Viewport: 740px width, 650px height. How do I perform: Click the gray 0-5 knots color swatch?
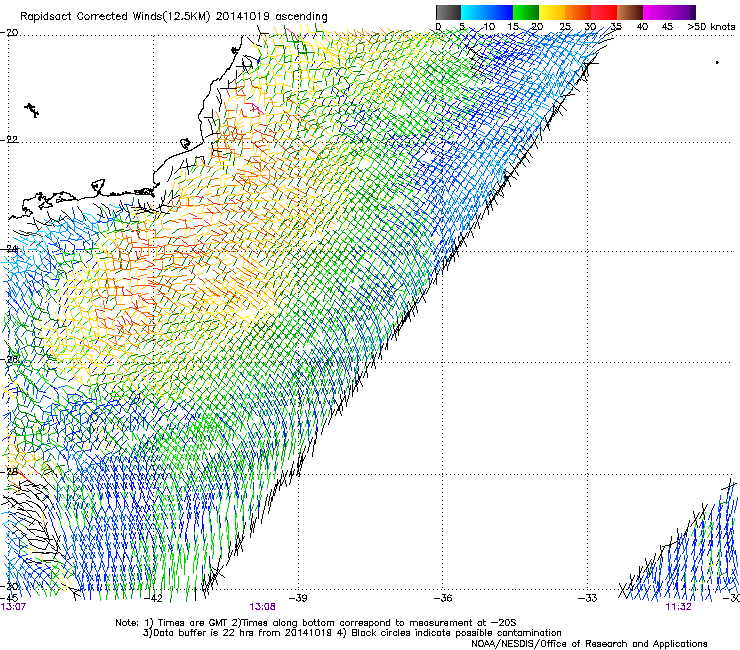pos(448,12)
